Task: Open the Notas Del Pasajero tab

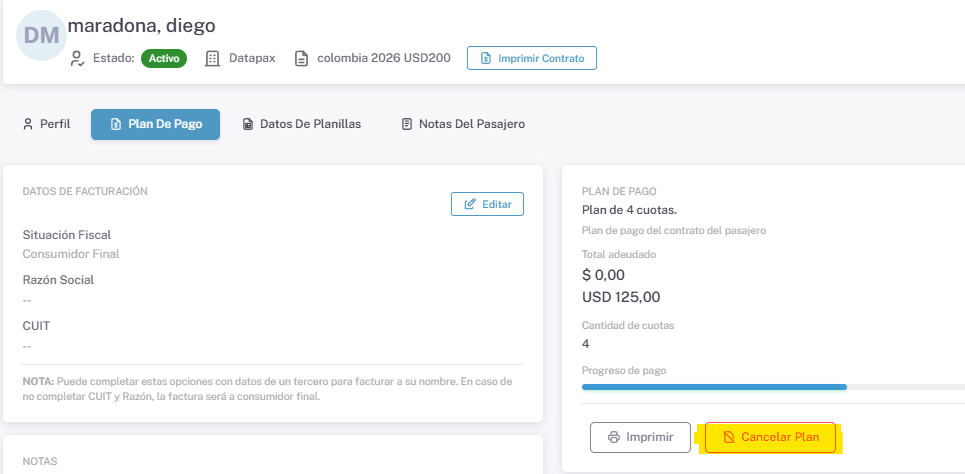Action: pos(463,124)
